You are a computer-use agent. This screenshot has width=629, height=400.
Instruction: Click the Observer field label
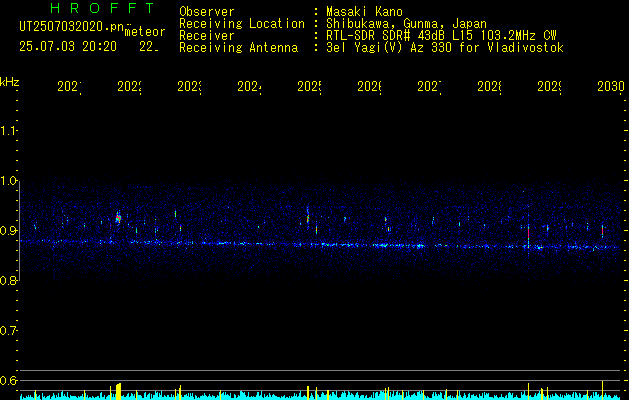207,12
